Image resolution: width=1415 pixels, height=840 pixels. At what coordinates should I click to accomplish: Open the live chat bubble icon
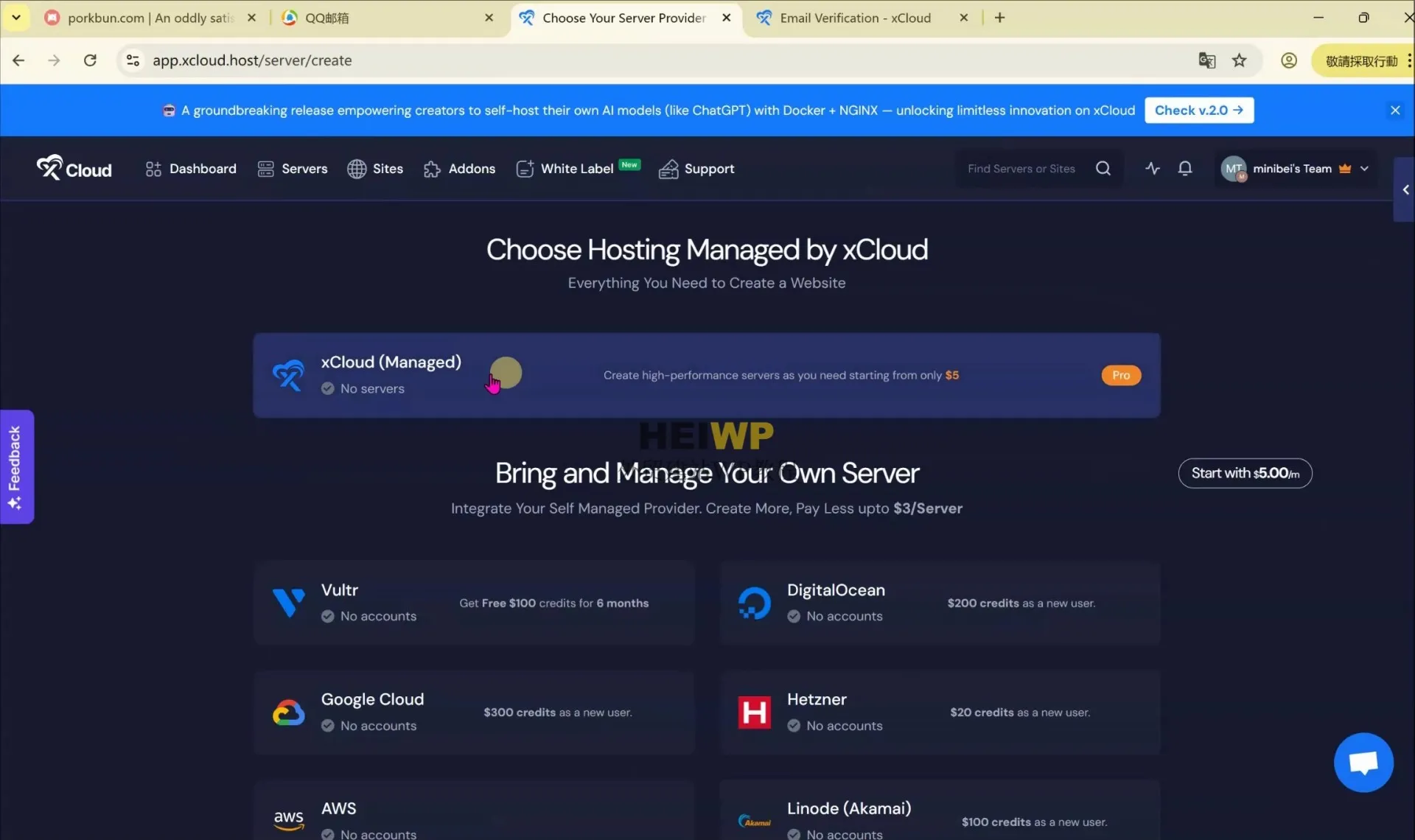coord(1363,762)
